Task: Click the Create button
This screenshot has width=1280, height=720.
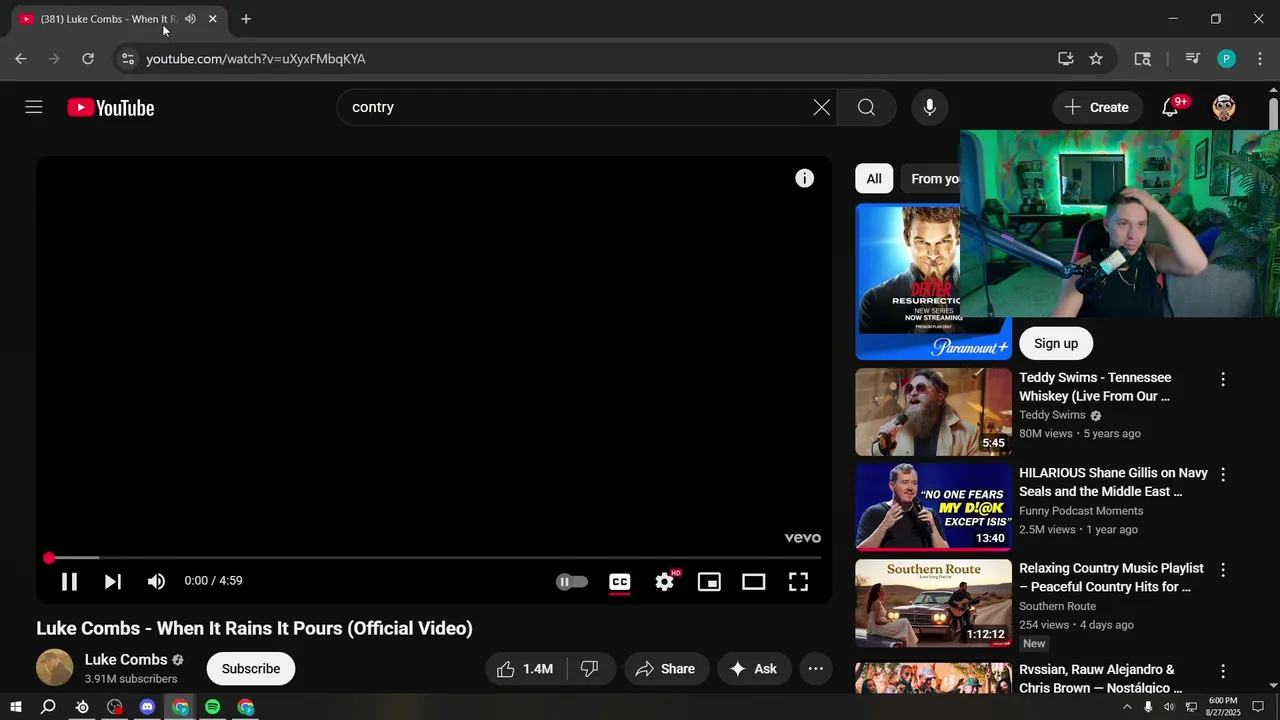Action: [x=1097, y=107]
